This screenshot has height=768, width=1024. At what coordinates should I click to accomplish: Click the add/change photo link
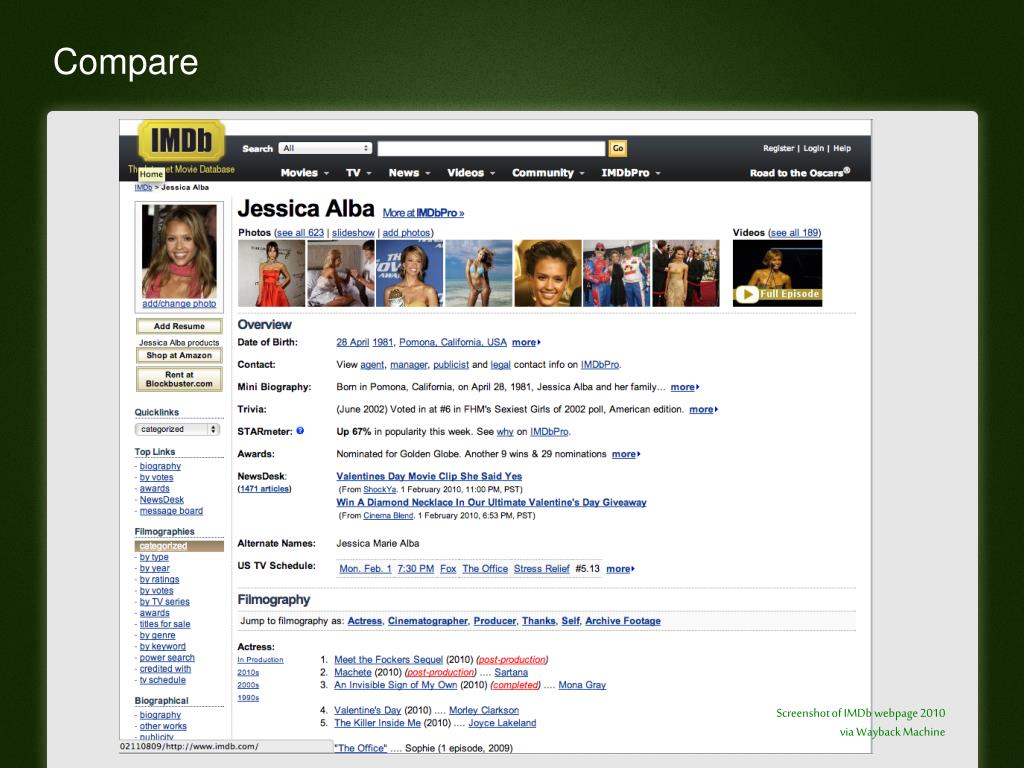[179, 304]
